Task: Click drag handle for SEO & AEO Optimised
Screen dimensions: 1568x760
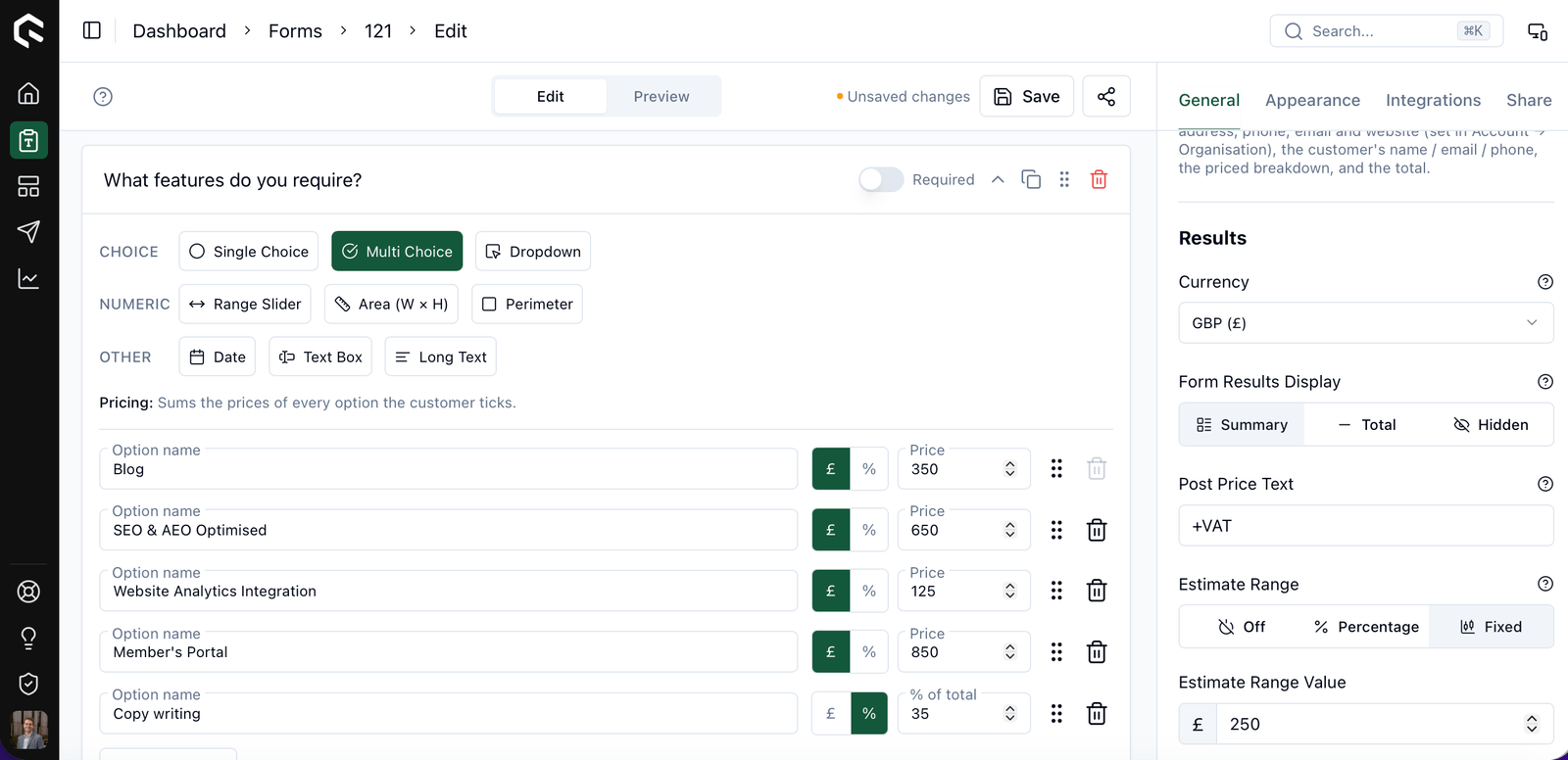Action: point(1056,530)
